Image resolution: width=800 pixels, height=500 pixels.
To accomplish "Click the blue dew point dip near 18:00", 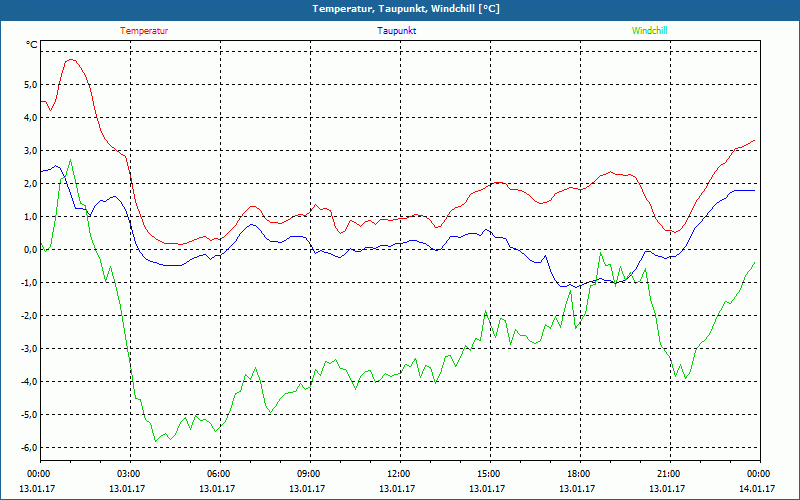I will coord(577,287).
